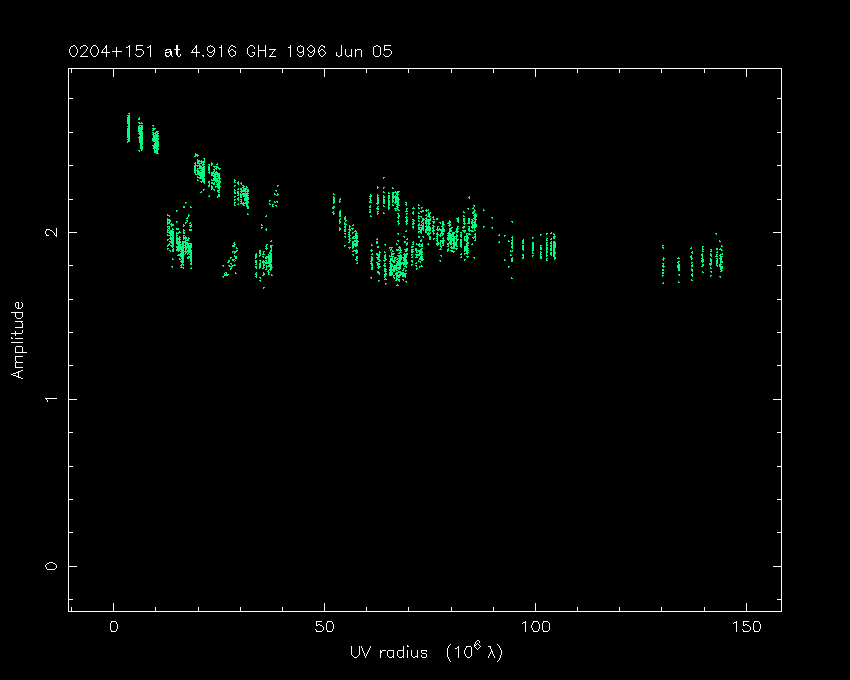The image size is (850, 680).
Task: Select the upper data cluster near UV radius 65
Action: (384, 203)
